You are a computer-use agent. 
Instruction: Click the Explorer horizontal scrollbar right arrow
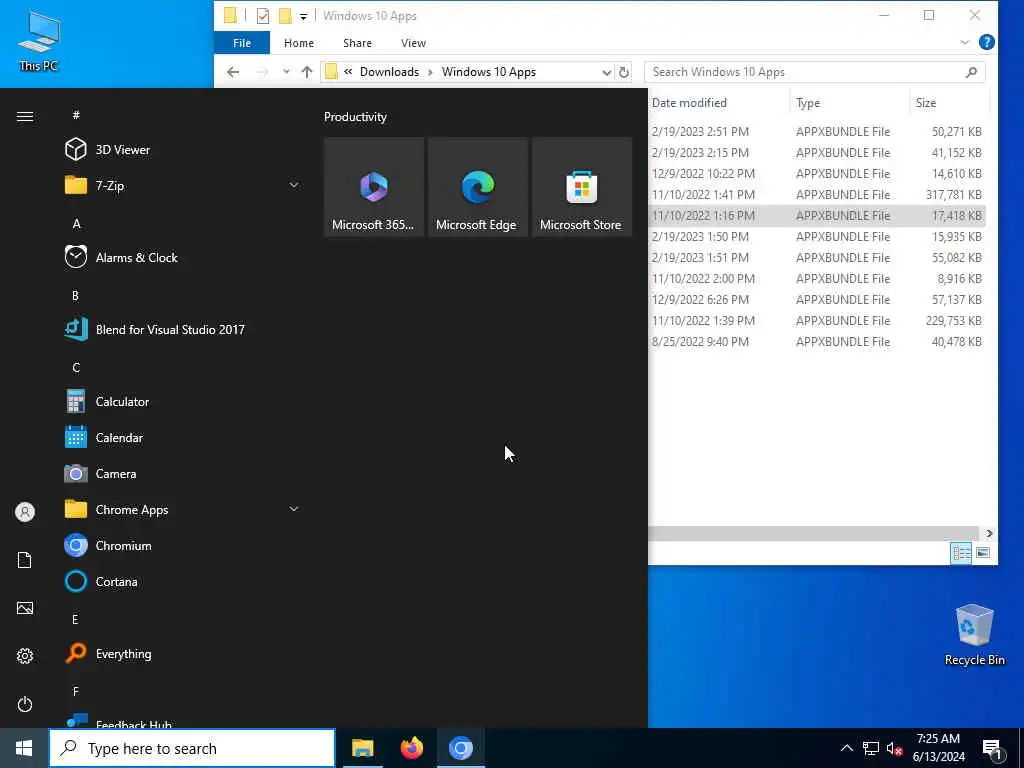(x=989, y=534)
